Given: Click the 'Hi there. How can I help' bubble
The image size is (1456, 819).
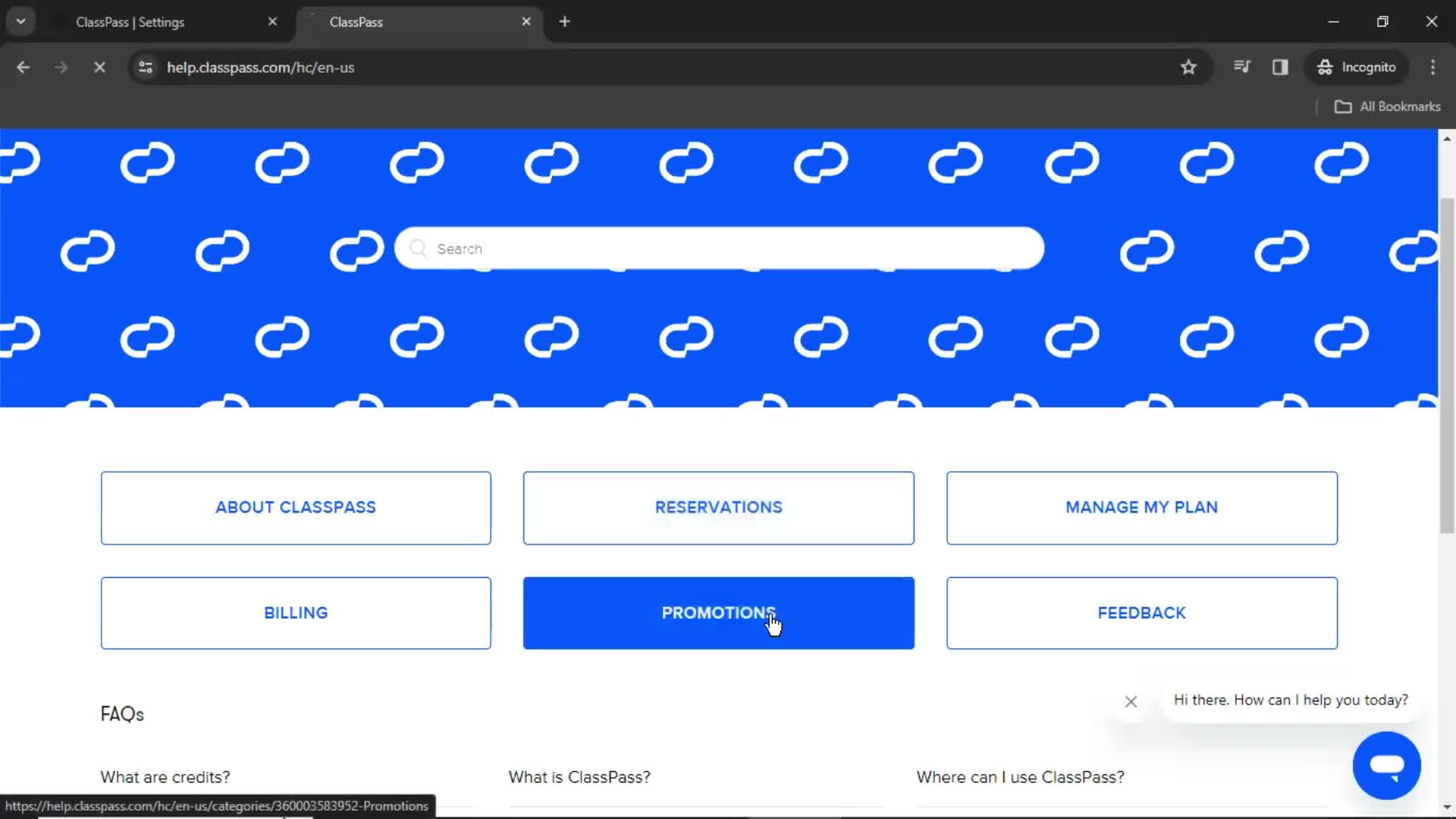Looking at the screenshot, I should coord(1291,700).
